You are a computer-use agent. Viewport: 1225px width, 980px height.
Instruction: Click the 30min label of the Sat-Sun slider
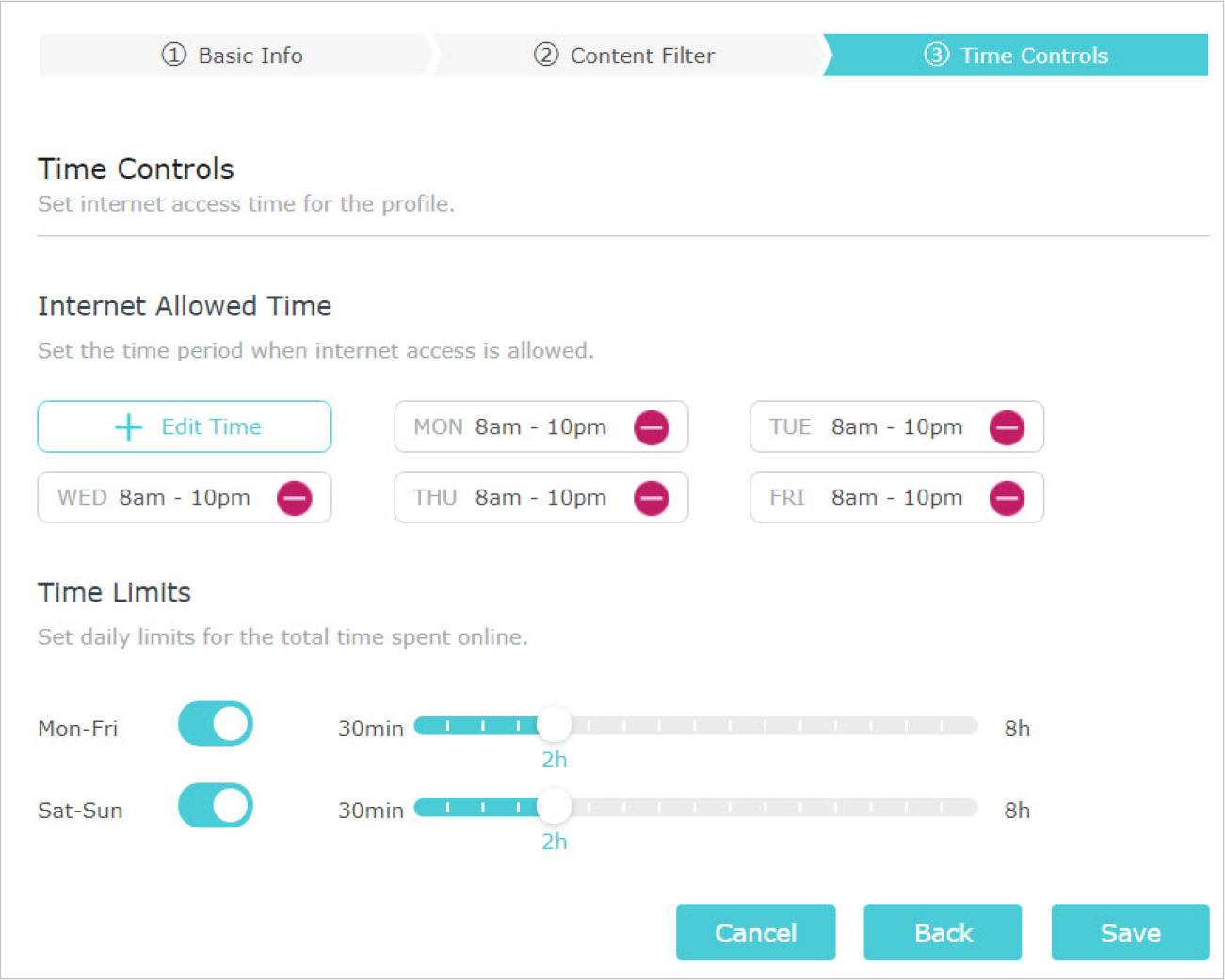[371, 811]
